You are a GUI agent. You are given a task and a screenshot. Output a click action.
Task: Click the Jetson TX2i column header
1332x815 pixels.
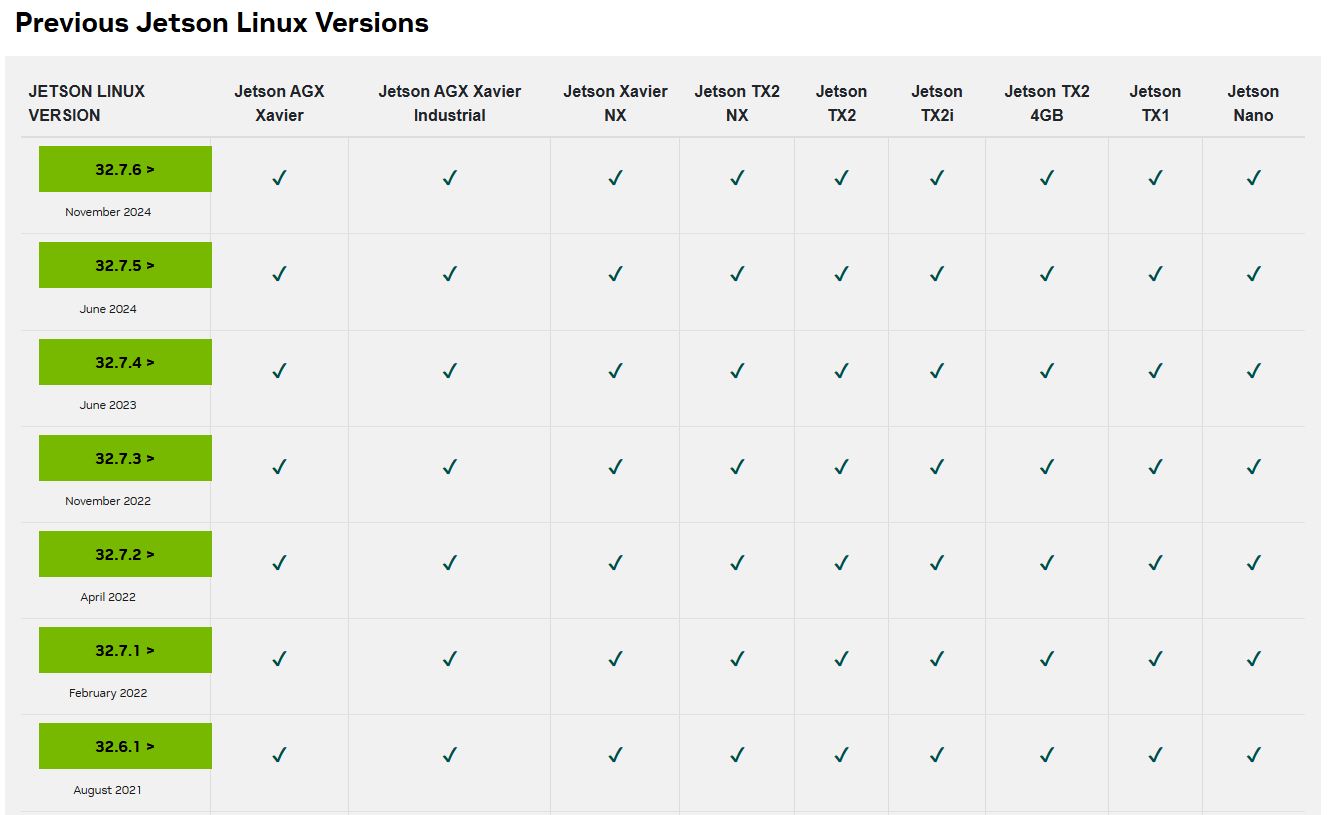click(937, 103)
